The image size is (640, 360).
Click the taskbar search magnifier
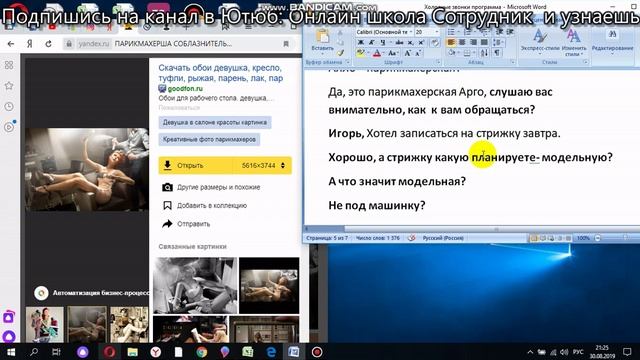click(x=34, y=352)
